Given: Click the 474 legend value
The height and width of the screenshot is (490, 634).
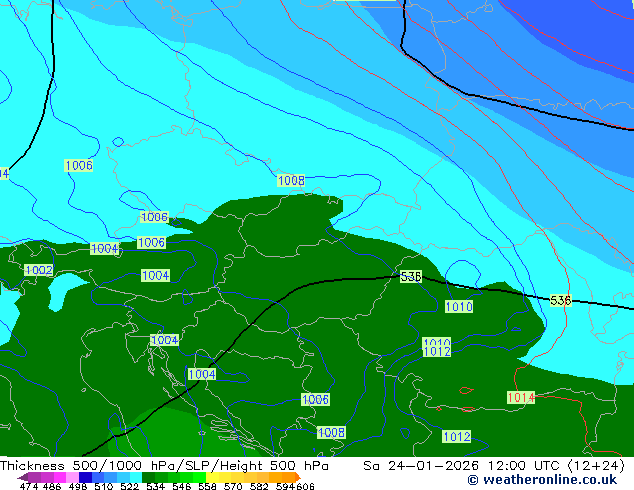Looking at the screenshot, I should (x=29, y=486).
